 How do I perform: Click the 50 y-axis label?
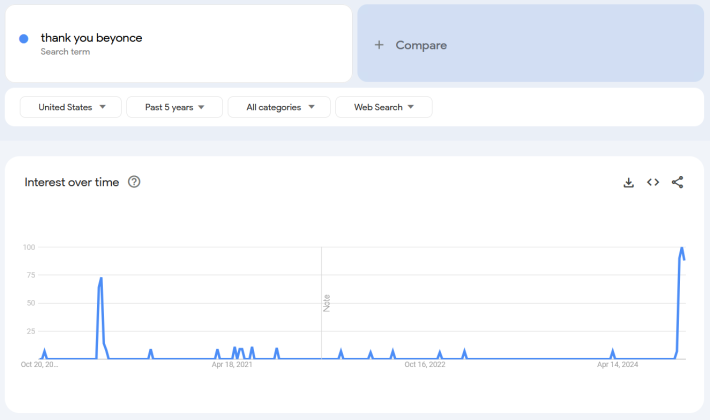31,303
